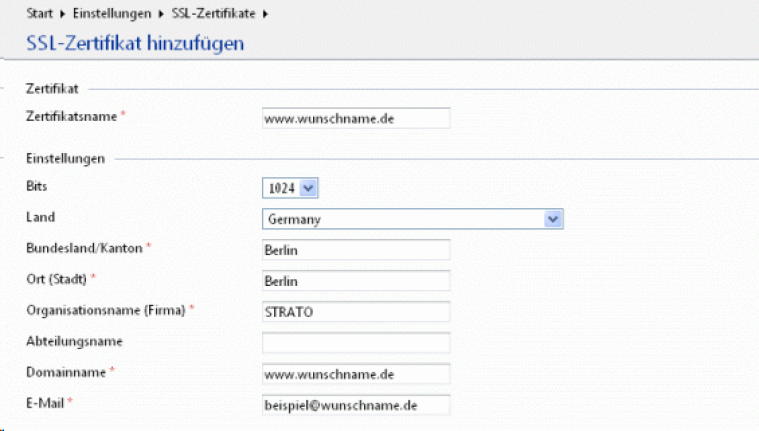Open the Einstellungen breadcrumb link
759x431 pixels.
pyautogui.click(x=112, y=14)
